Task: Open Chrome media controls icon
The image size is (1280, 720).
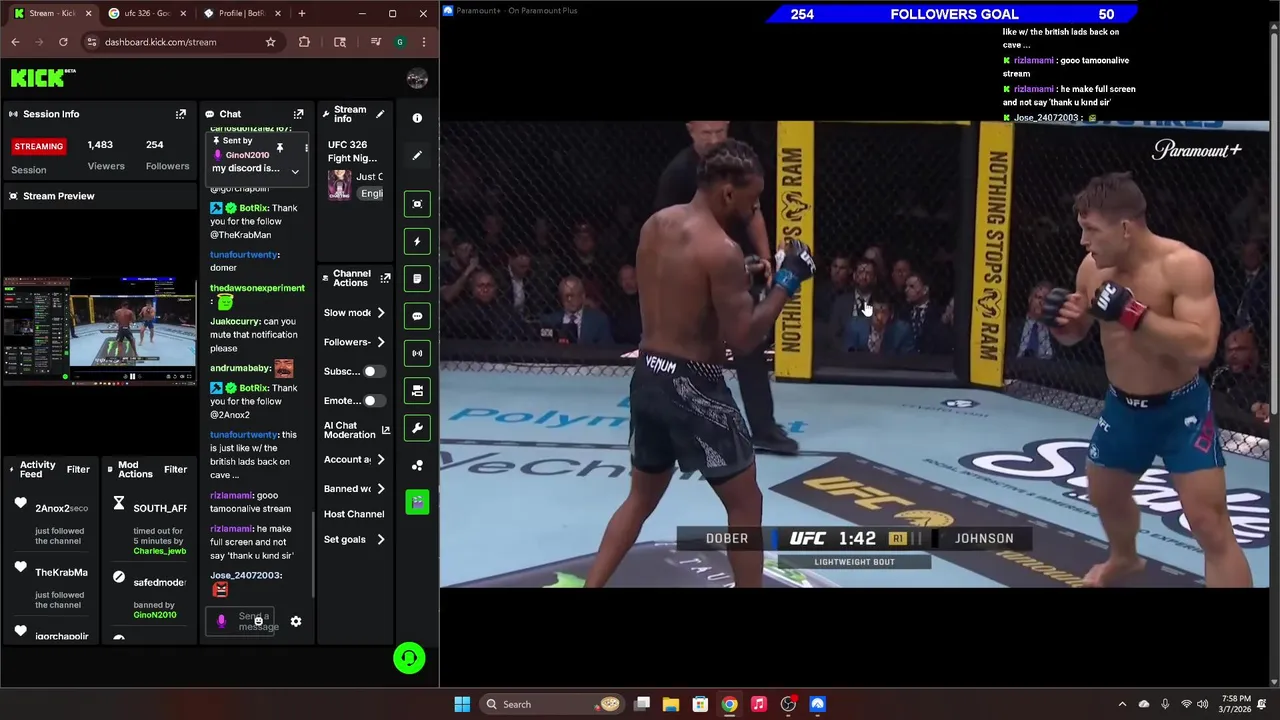Action: coord(375,42)
